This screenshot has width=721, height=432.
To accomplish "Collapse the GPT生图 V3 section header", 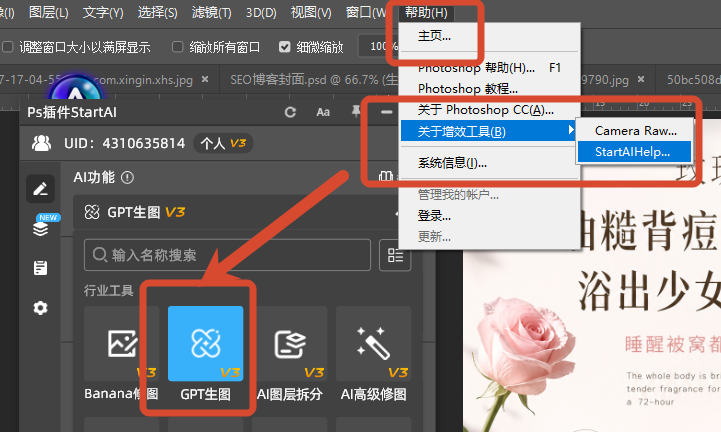I will (236, 213).
